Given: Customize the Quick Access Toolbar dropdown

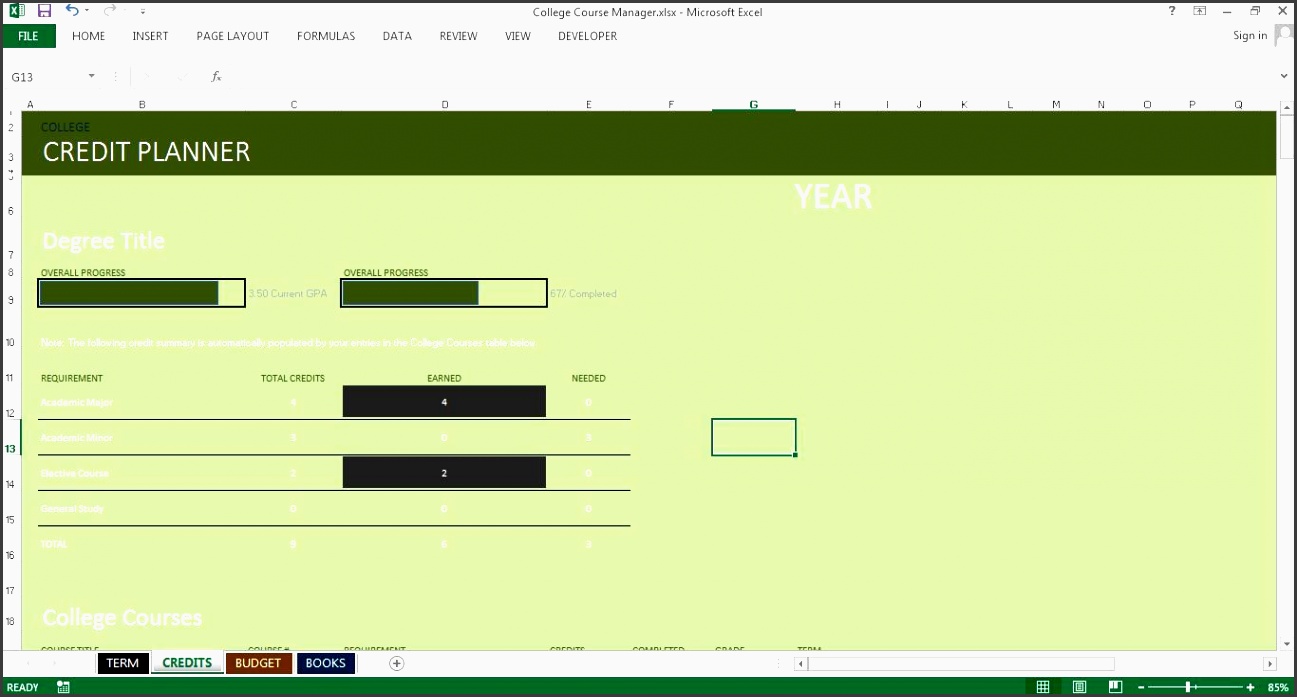Looking at the screenshot, I should (142, 12).
